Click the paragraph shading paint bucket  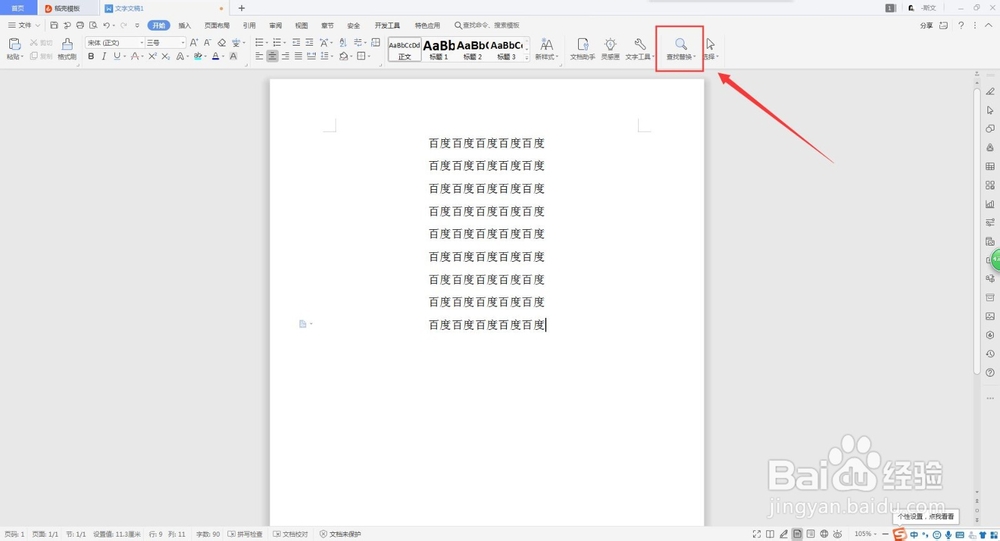click(x=344, y=56)
